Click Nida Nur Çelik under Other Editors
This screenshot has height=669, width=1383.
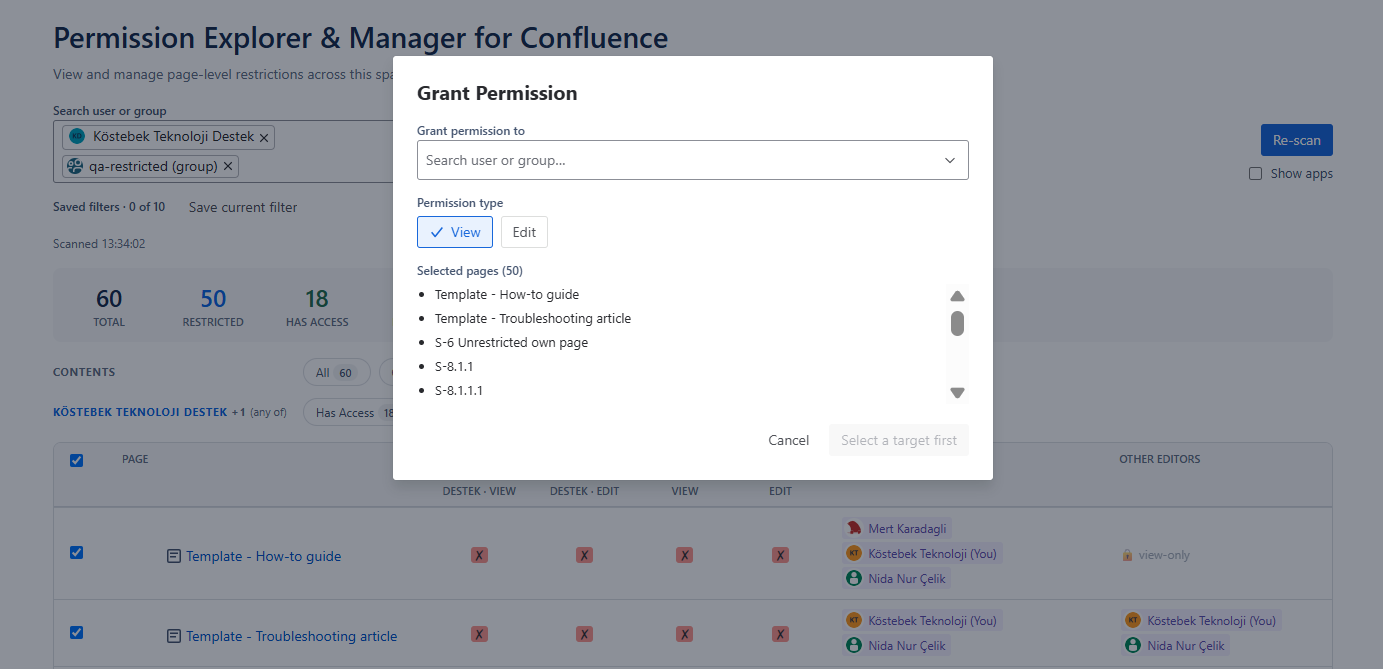click(x=1175, y=646)
